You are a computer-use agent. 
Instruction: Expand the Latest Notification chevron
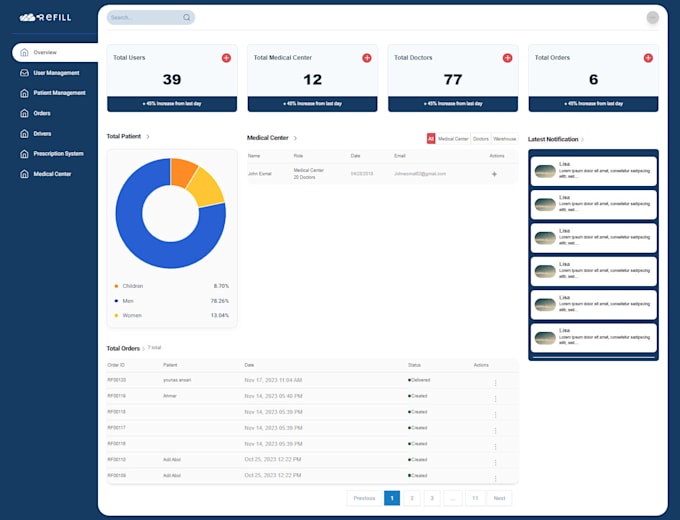[x=582, y=140]
